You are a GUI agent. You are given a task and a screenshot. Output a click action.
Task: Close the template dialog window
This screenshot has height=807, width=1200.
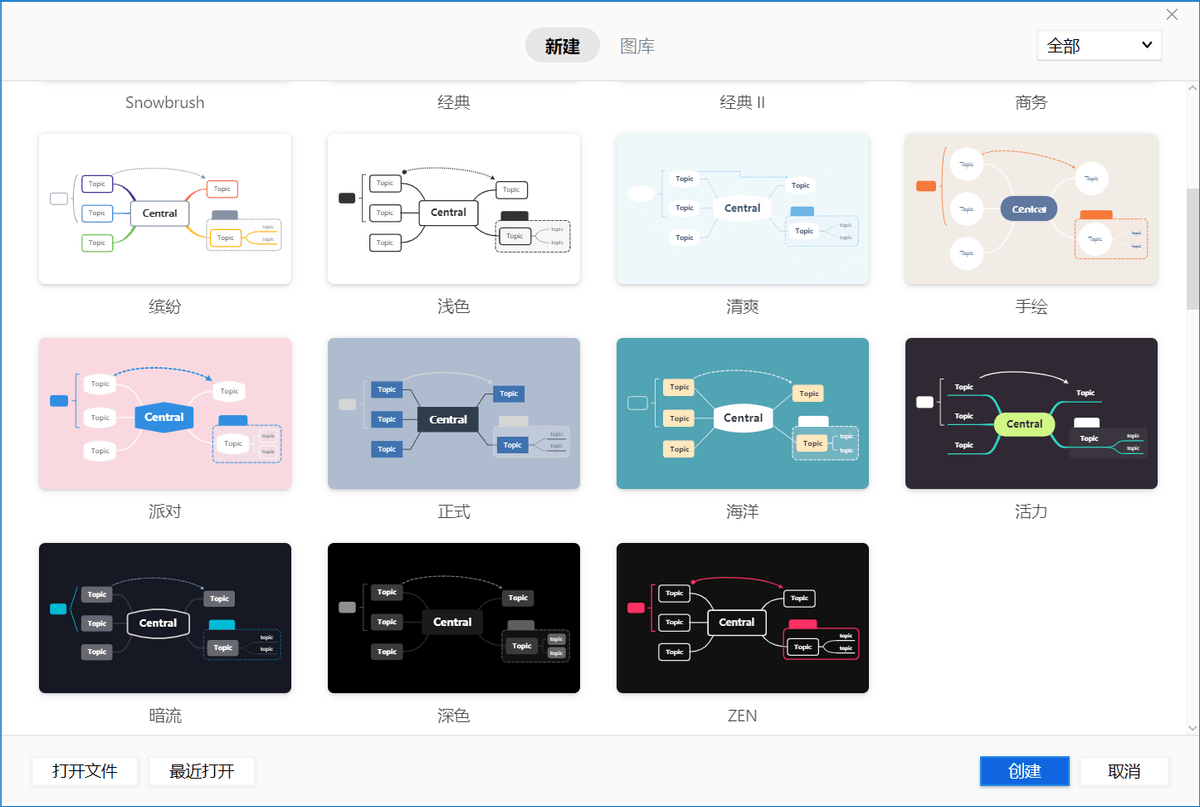1172,14
